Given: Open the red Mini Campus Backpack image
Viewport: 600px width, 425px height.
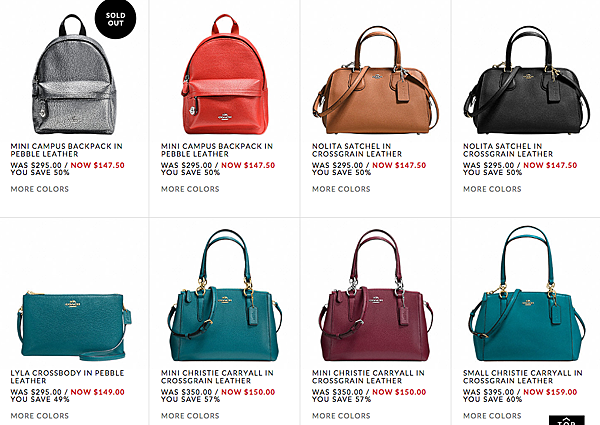Looking at the screenshot, I should 225,75.
